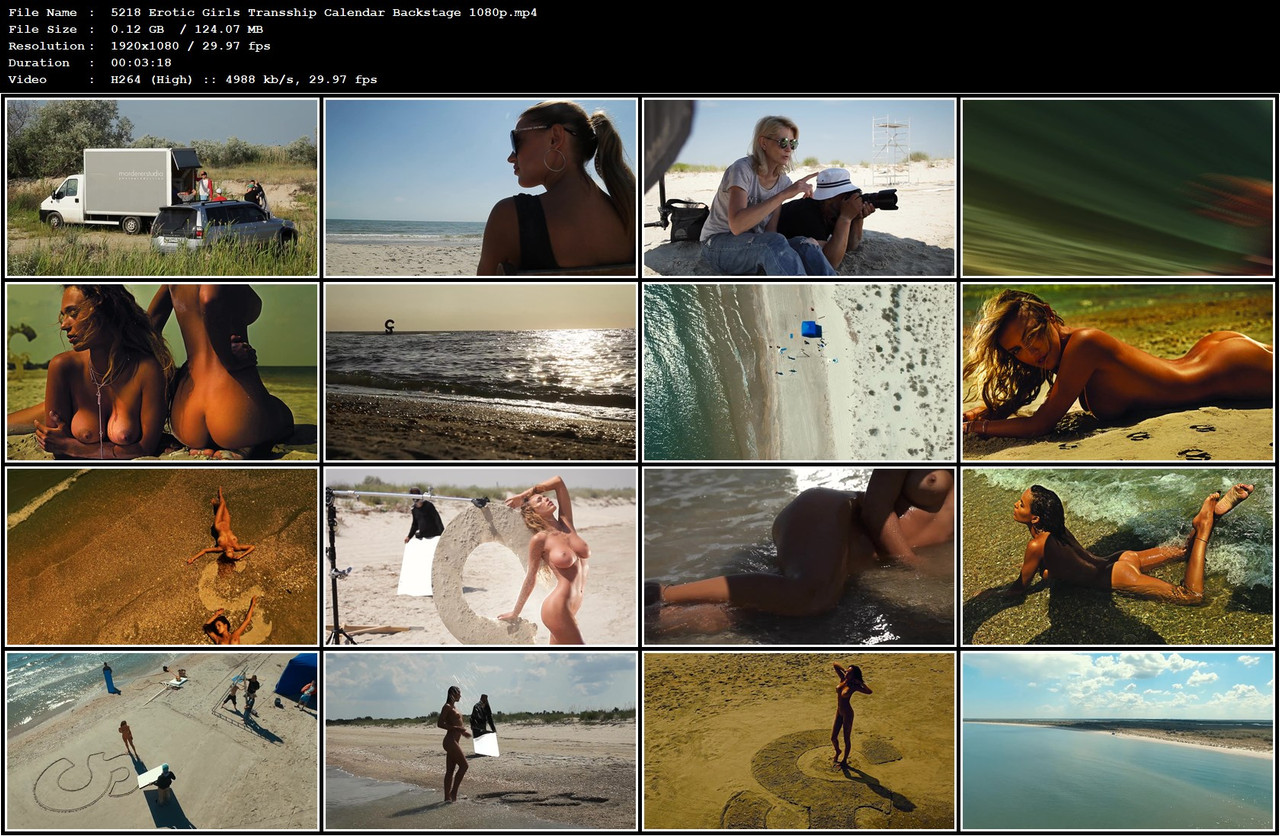
Task: Open the thumbnail of the calm lagoon under clouds
Action: click(x=1117, y=741)
